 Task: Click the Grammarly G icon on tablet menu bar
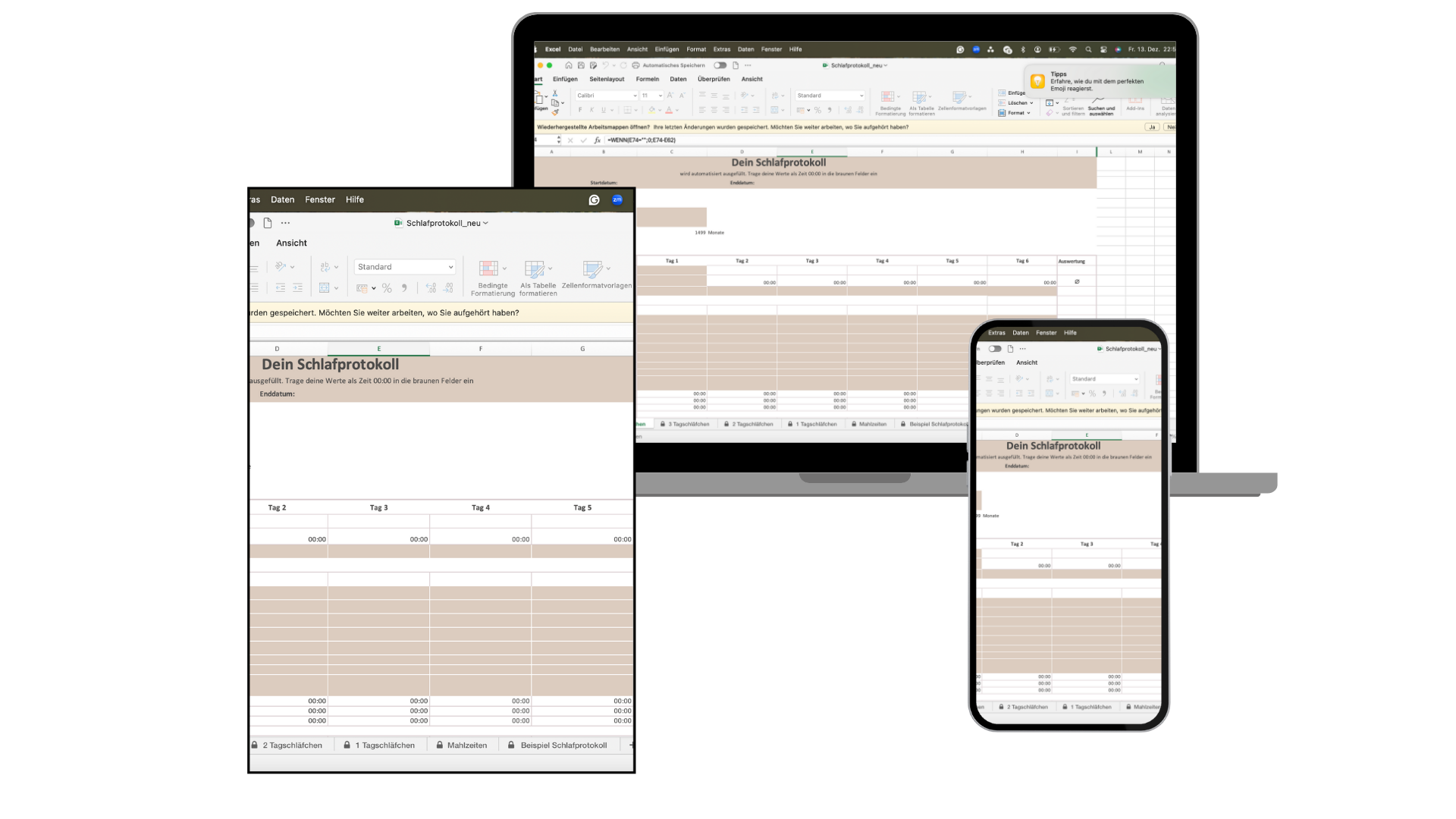coord(595,200)
